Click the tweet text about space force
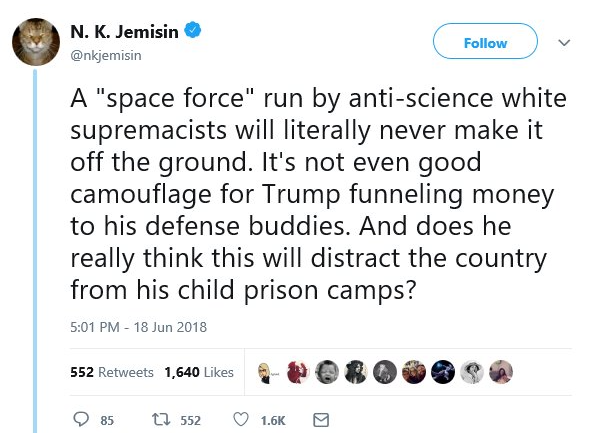Screen dimensions: 594x433 pos(318,194)
